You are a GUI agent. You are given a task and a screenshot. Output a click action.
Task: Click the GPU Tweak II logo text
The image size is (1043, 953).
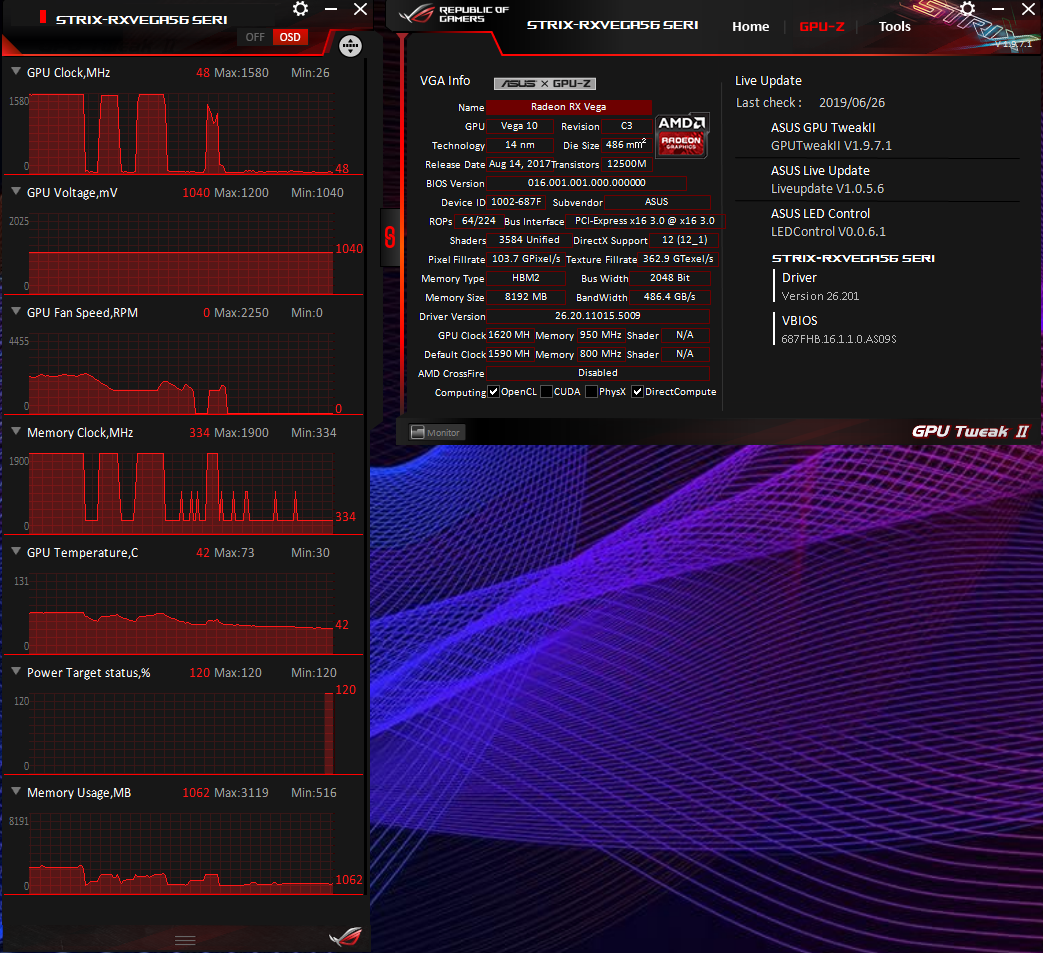tap(970, 432)
